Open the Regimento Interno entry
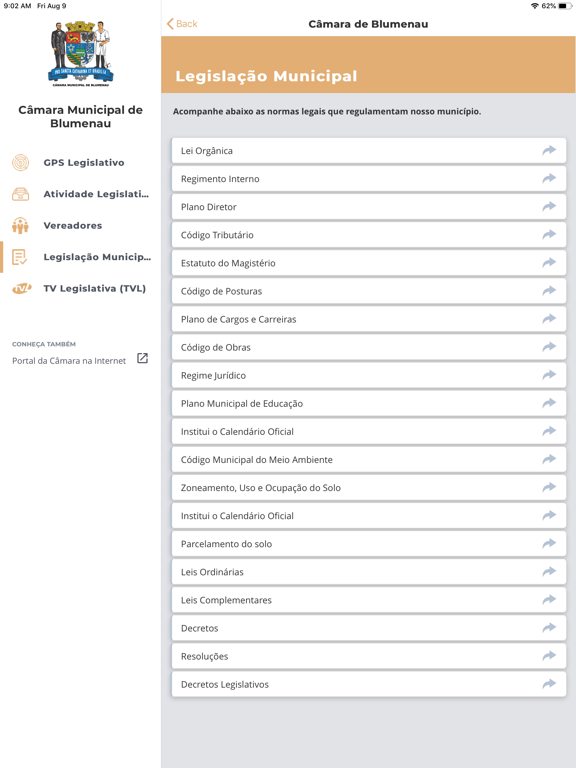The height and width of the screenshot is (768, 576). point(369,179)
